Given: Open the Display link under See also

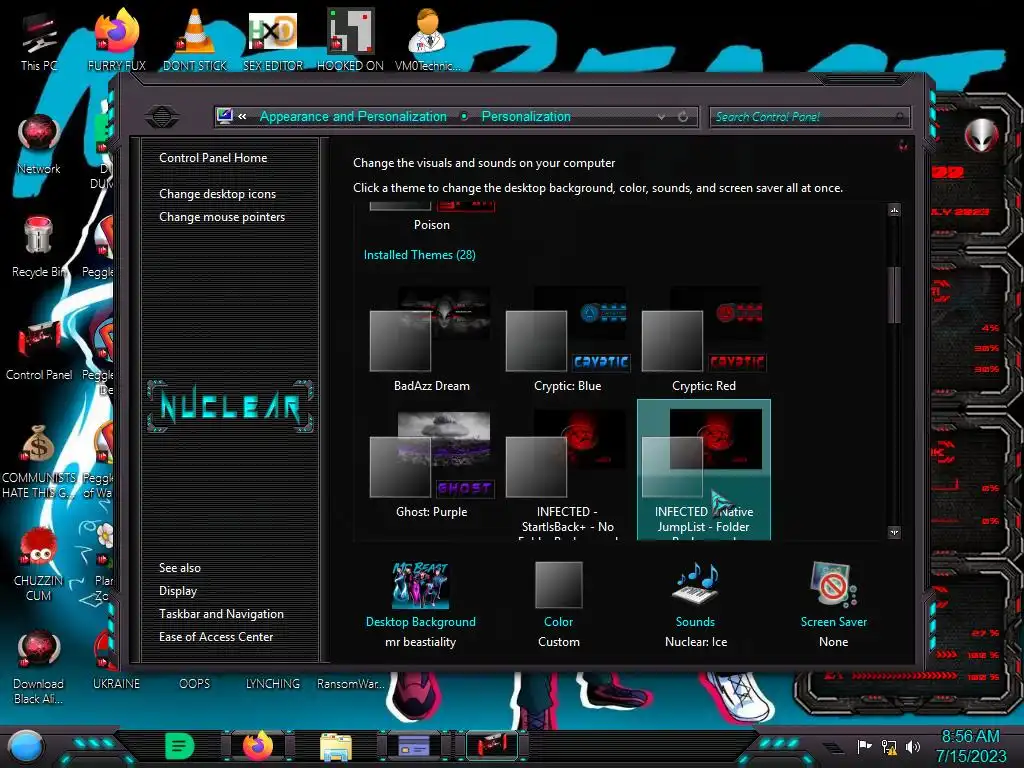Looking at the screenshot, I should point(178,591).
